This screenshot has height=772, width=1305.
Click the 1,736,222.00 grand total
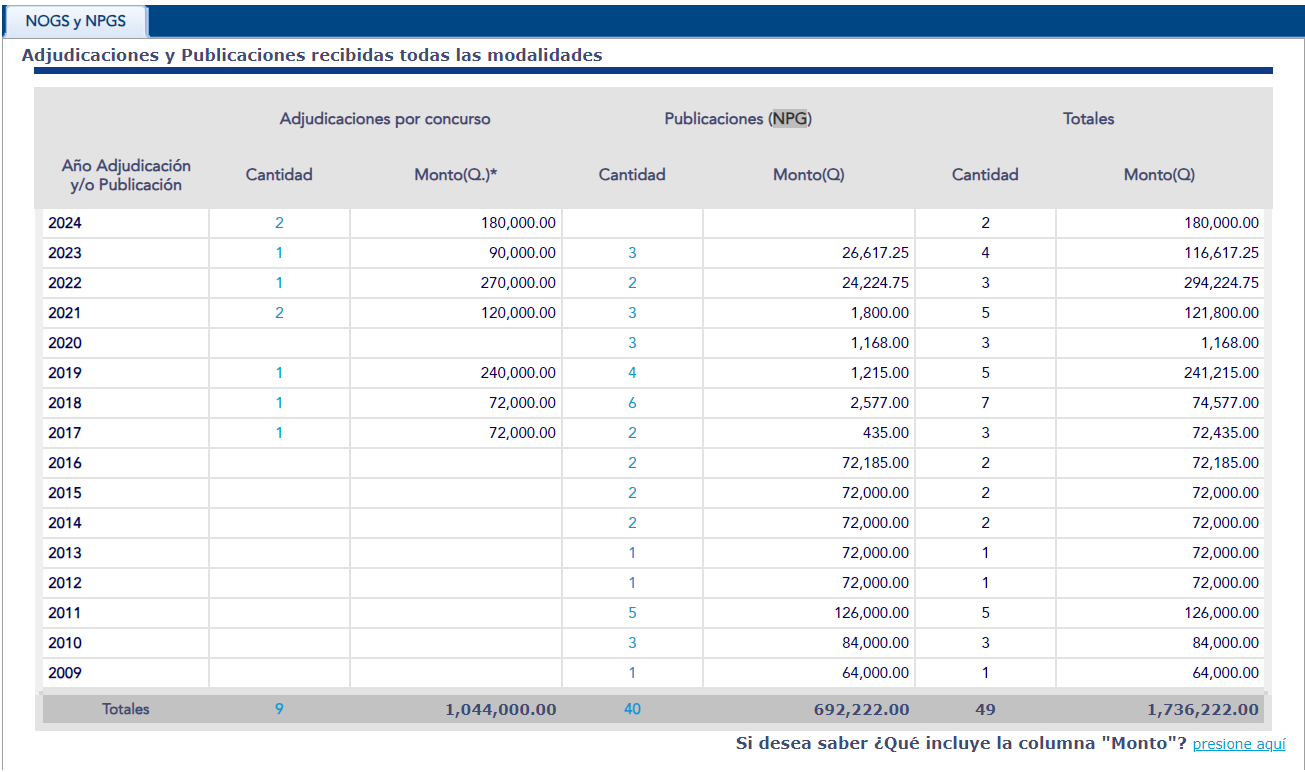point(1203,709)
